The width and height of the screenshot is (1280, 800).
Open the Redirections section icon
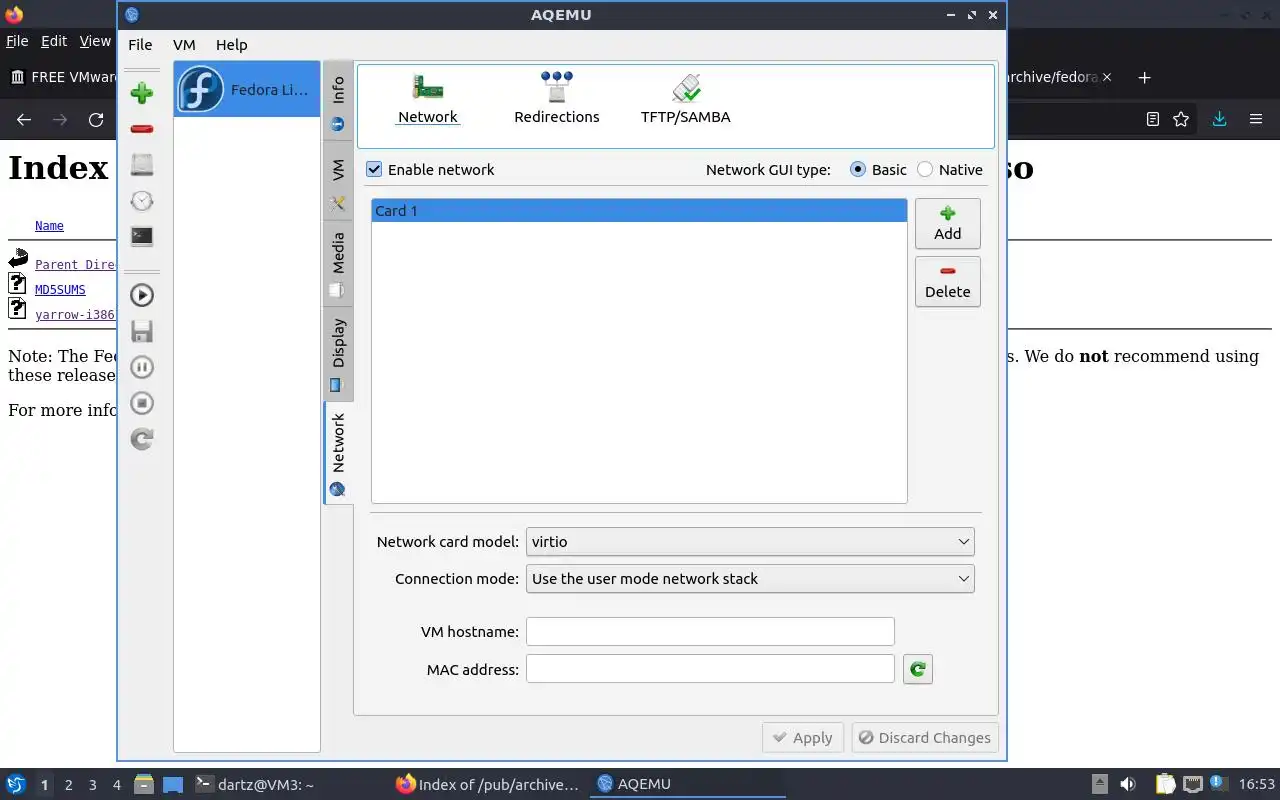point(557,98)
